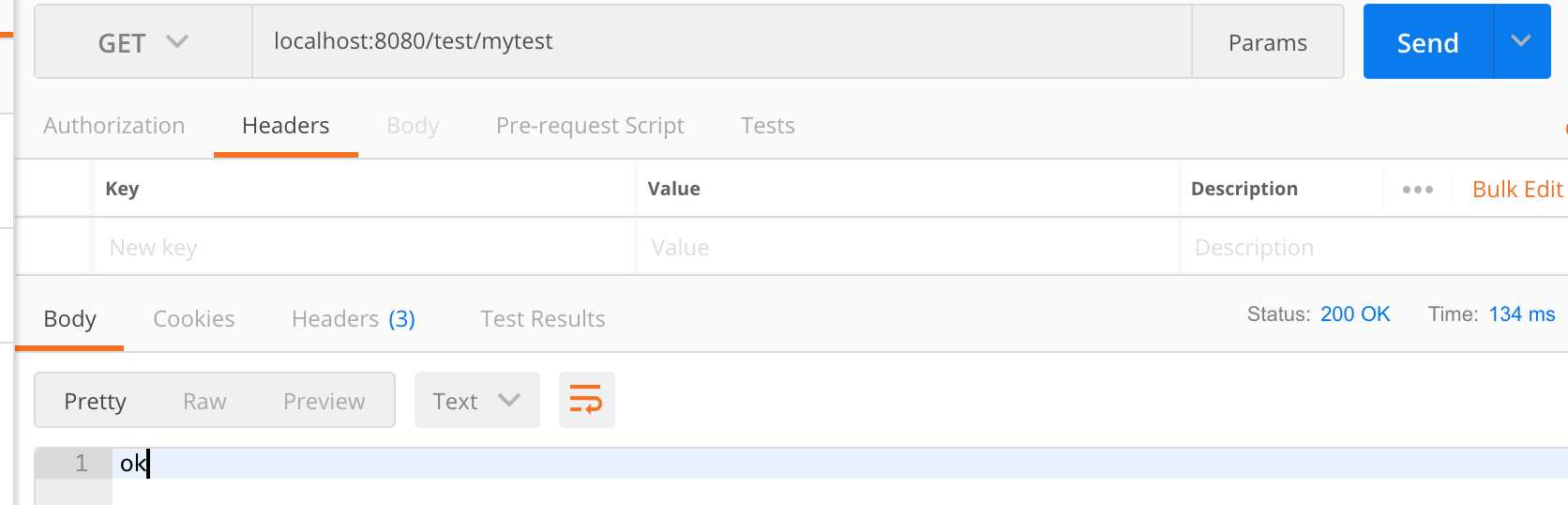Switch to the Authorization tab
This screenshot has width=1568, height=505.
click(x=114, y=126)
